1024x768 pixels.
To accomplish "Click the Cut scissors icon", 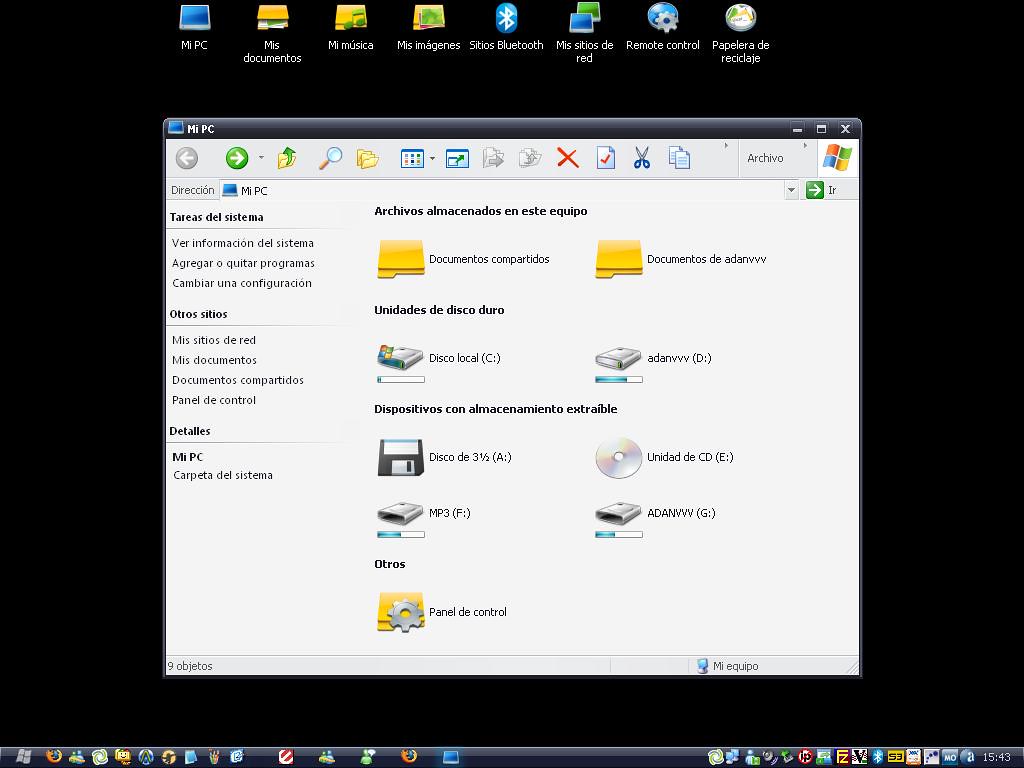I will point(642,158).
